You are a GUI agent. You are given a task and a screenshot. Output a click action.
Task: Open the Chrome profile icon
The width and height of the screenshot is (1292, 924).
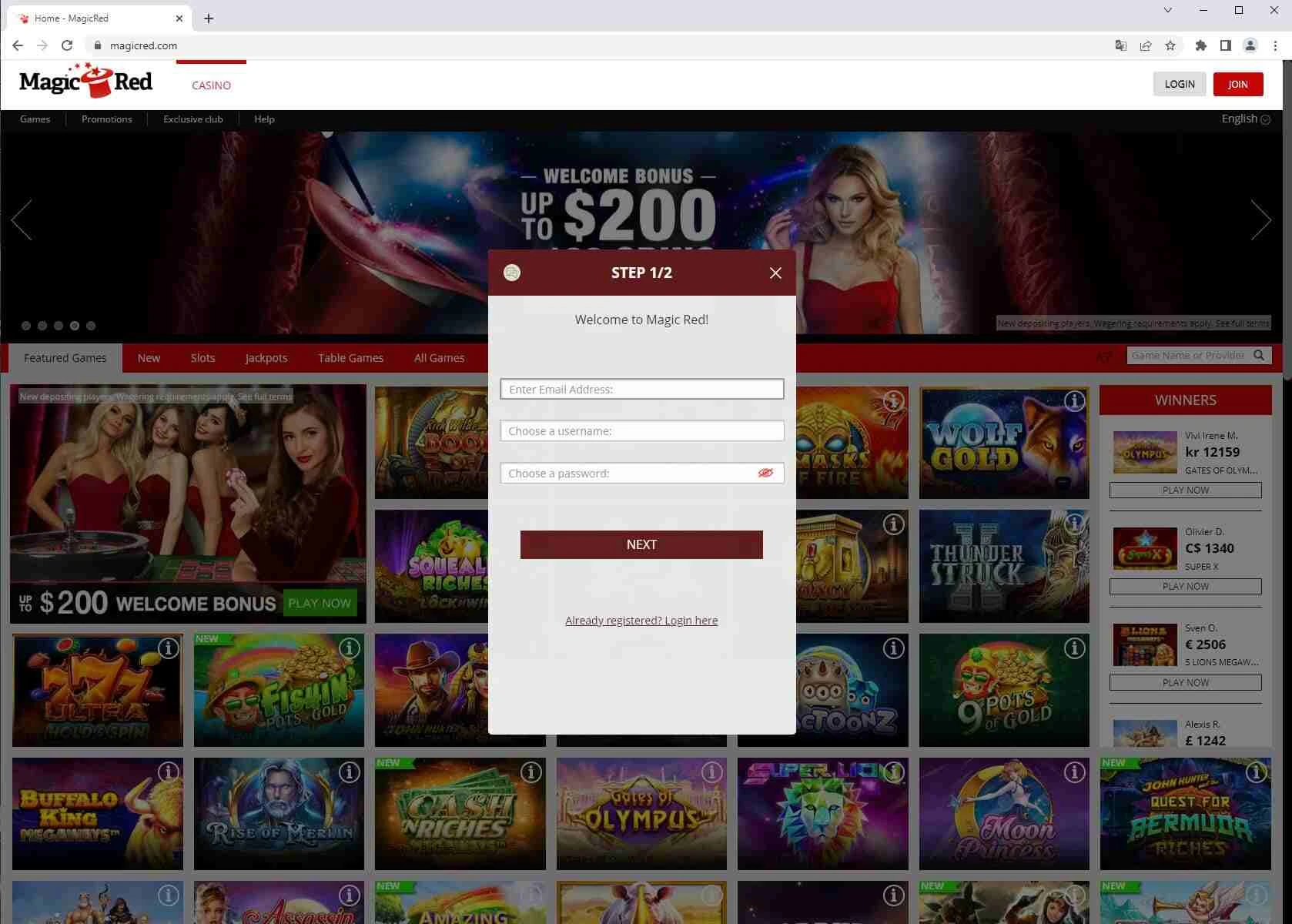[1250, 45]
